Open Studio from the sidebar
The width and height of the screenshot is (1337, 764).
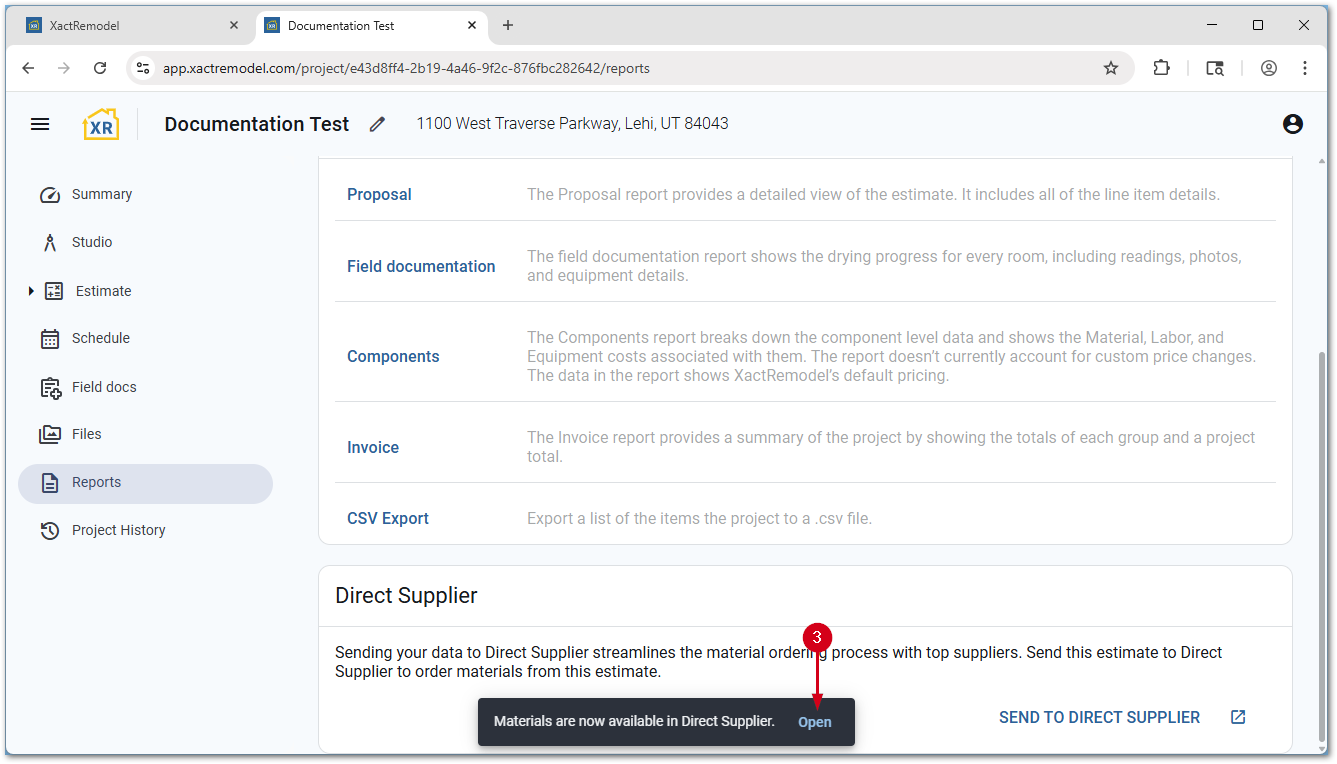point(92,242)
